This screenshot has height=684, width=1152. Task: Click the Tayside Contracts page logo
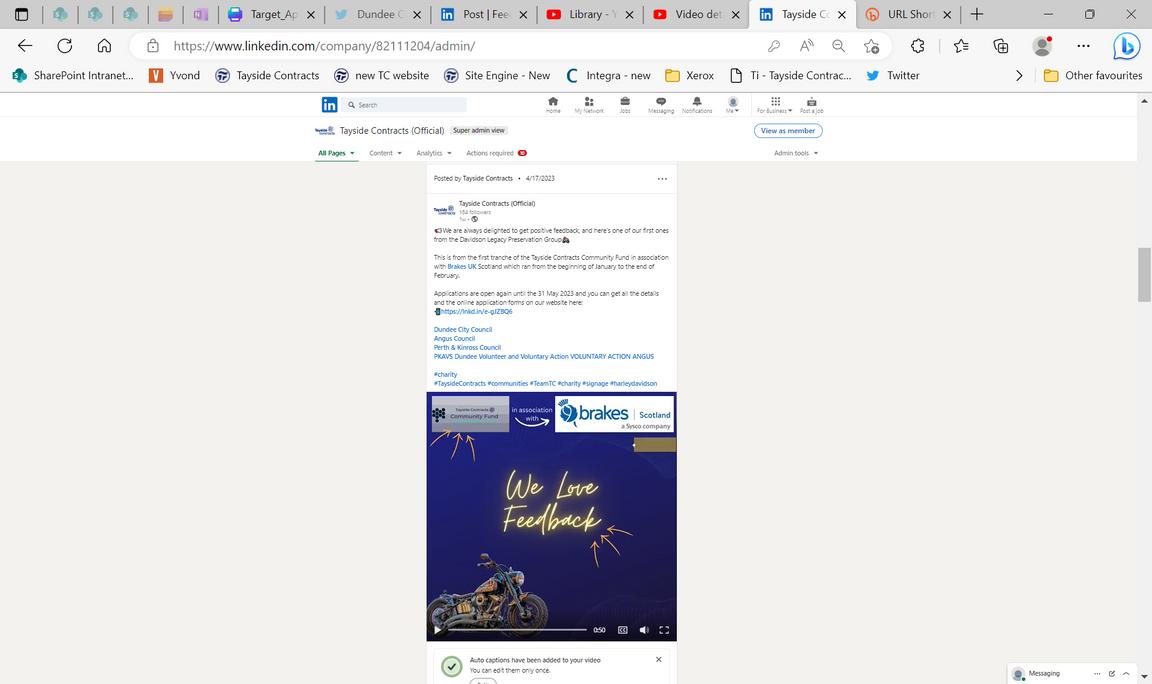(325, 130)
